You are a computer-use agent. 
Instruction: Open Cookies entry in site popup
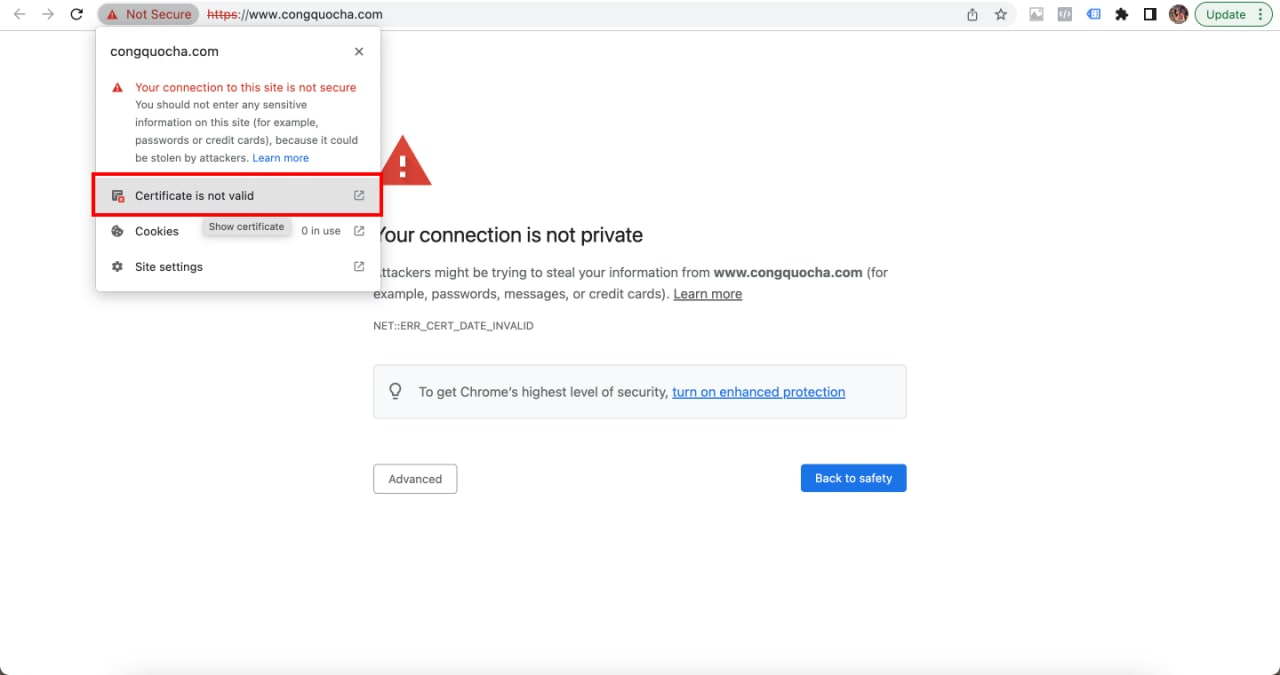coord(157,231)
